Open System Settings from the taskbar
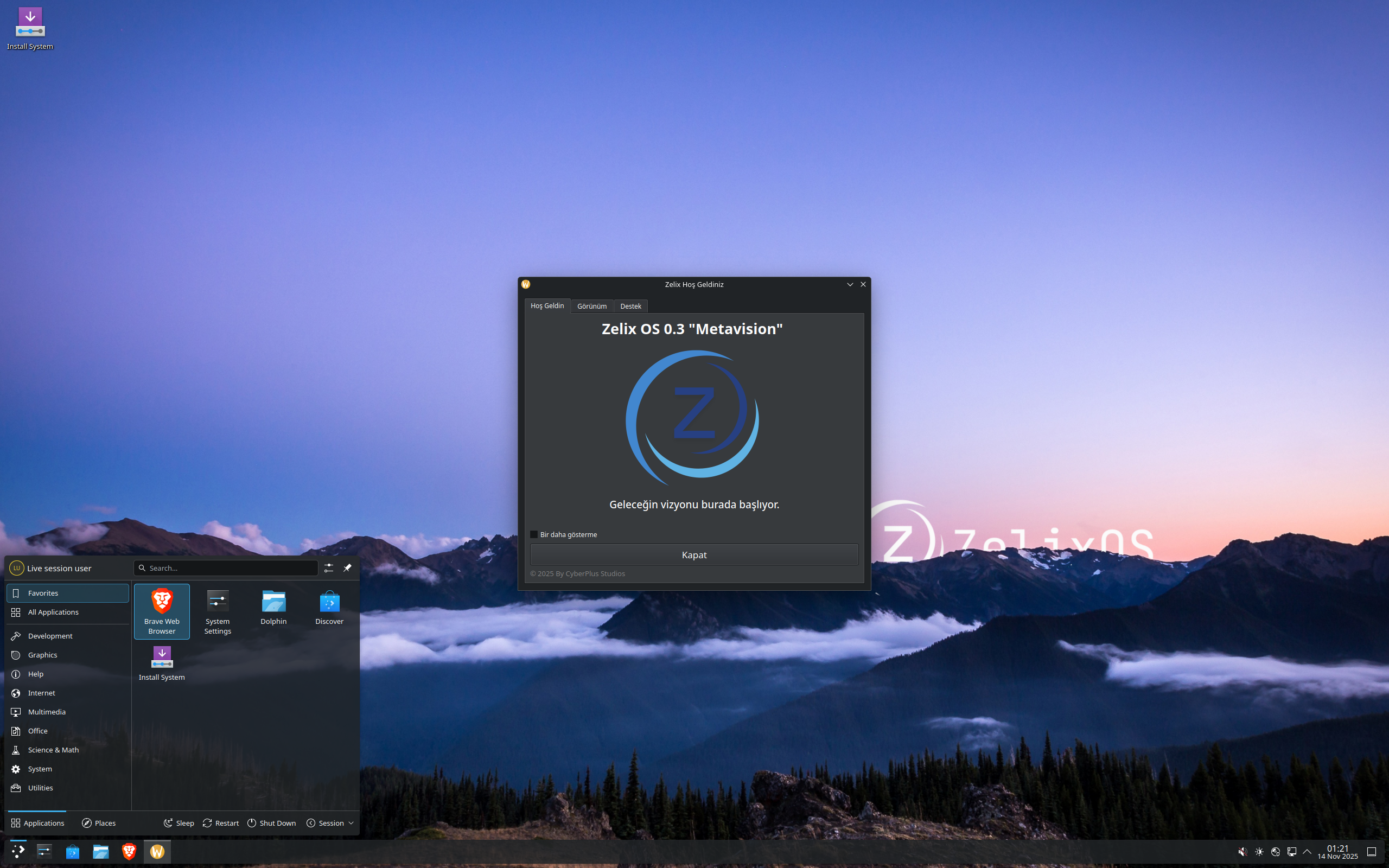This screenshot has width=1389, height=868. coord(44,851)
